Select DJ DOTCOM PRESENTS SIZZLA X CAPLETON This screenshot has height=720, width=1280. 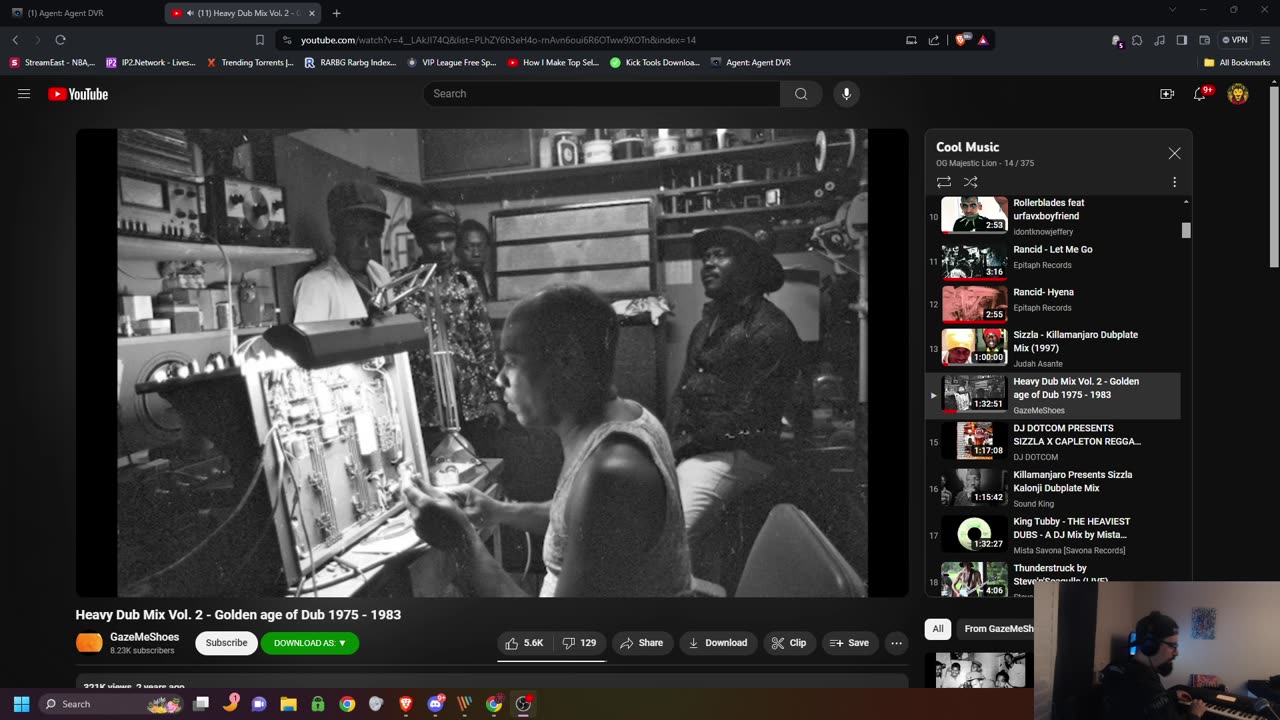(x=1053, y=442)
